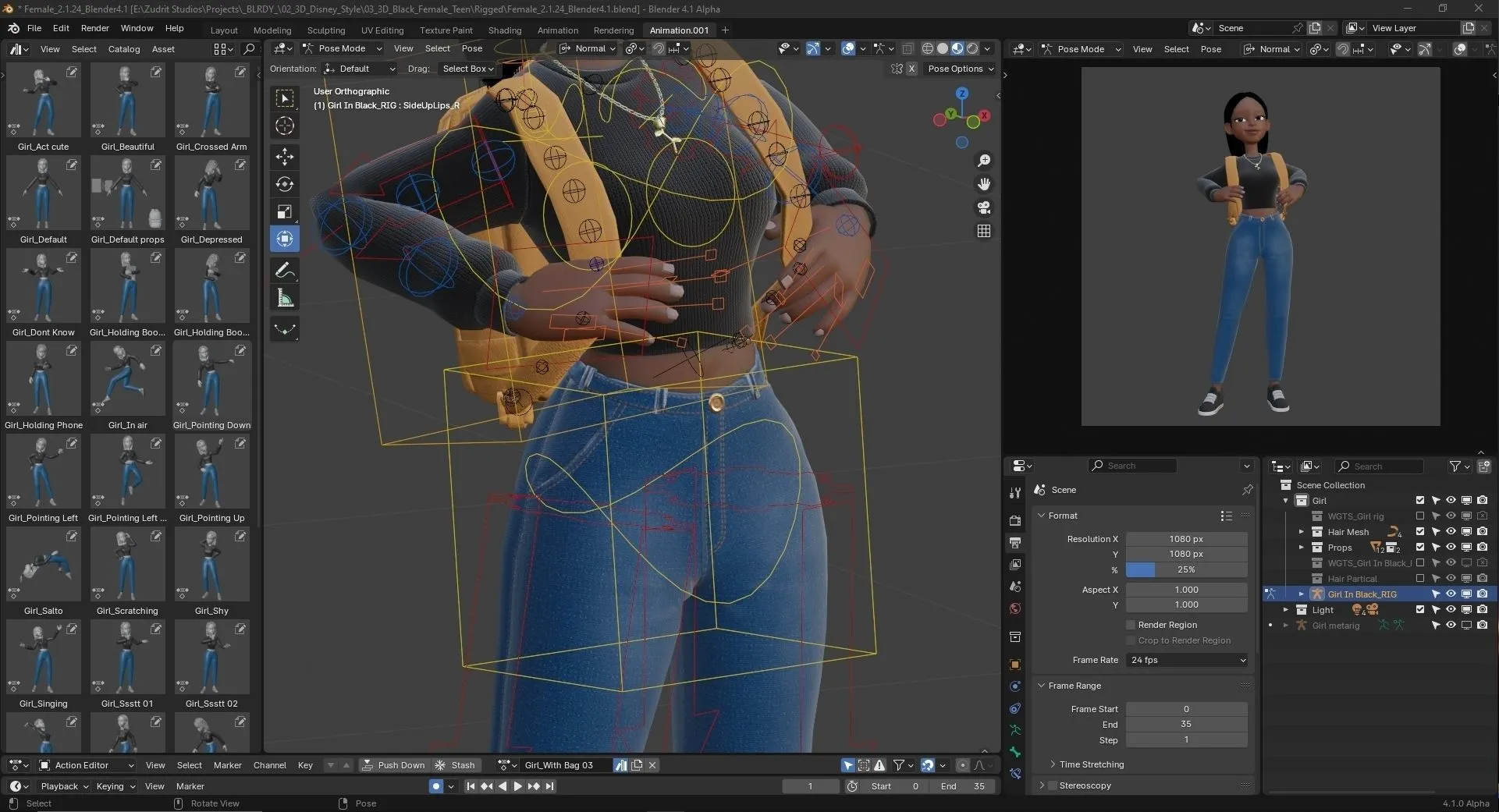Image resolution: width=1499 pixels, height=812 pixels.
Task: Toggle camera view using the viewport camera icon
Action: pos(983,207)
